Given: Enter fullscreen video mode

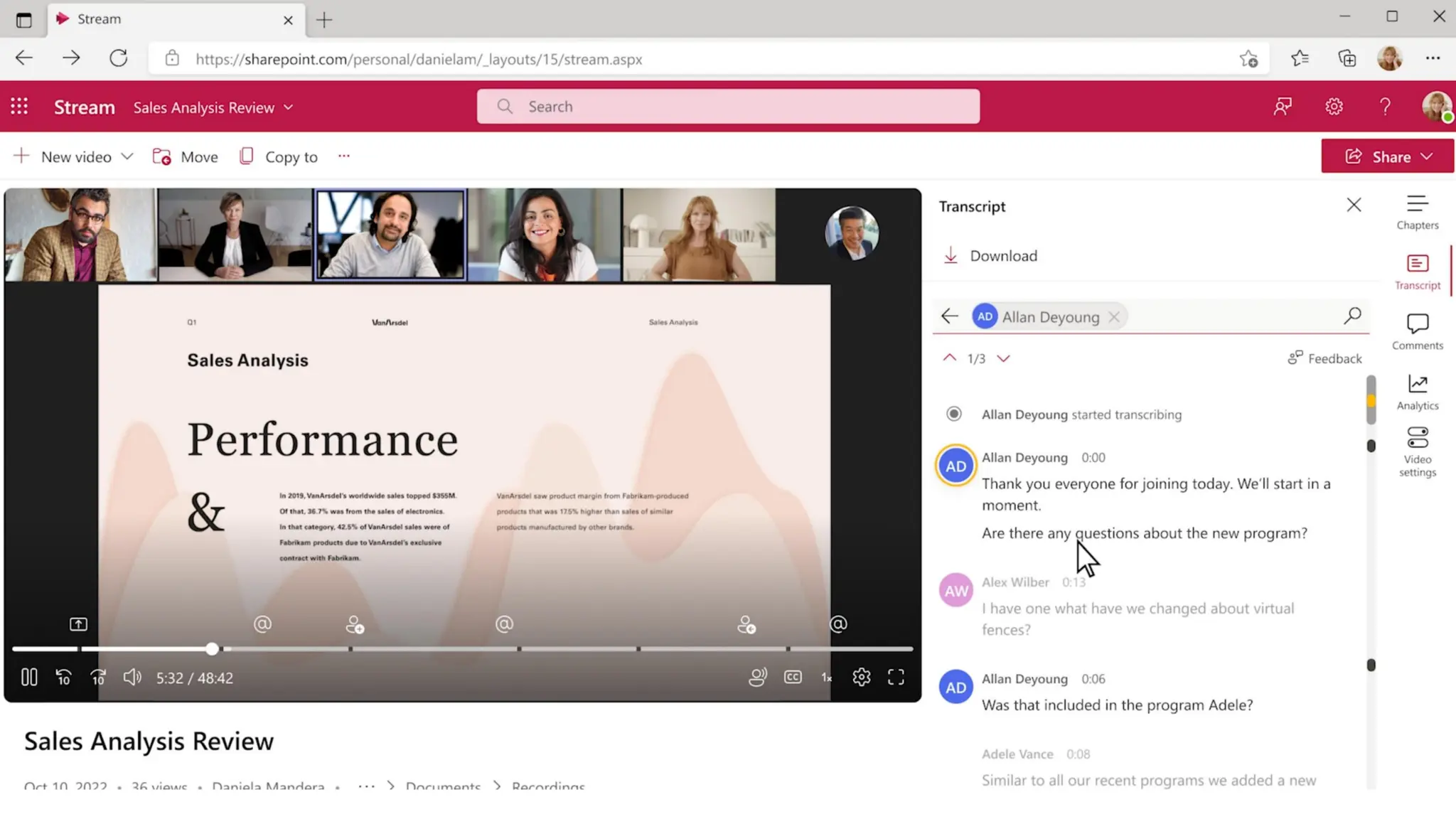Looking at the screenshot, I should (896, 678).
